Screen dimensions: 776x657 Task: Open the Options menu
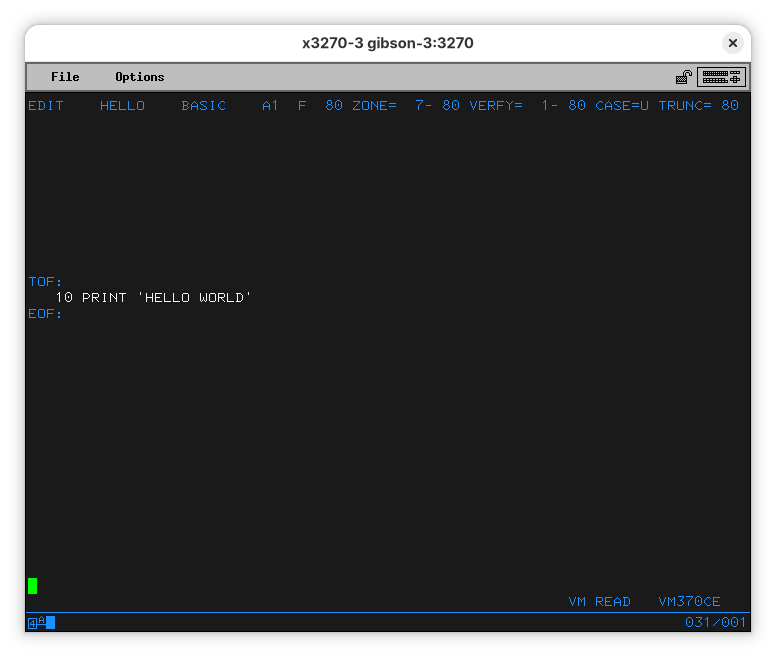[x=139, y=77]
